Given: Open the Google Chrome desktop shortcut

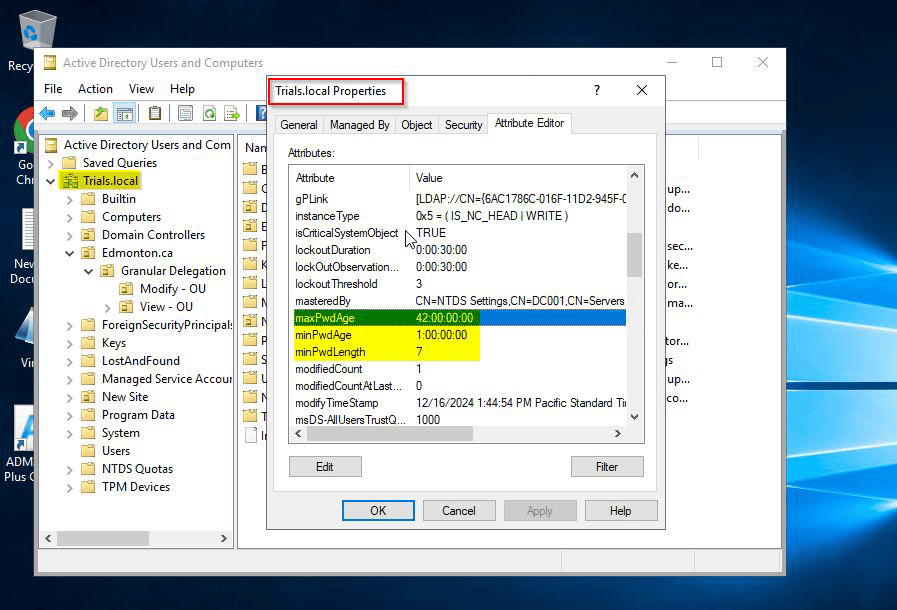Looking at the screenshot, I should click(x=24, y=130).
